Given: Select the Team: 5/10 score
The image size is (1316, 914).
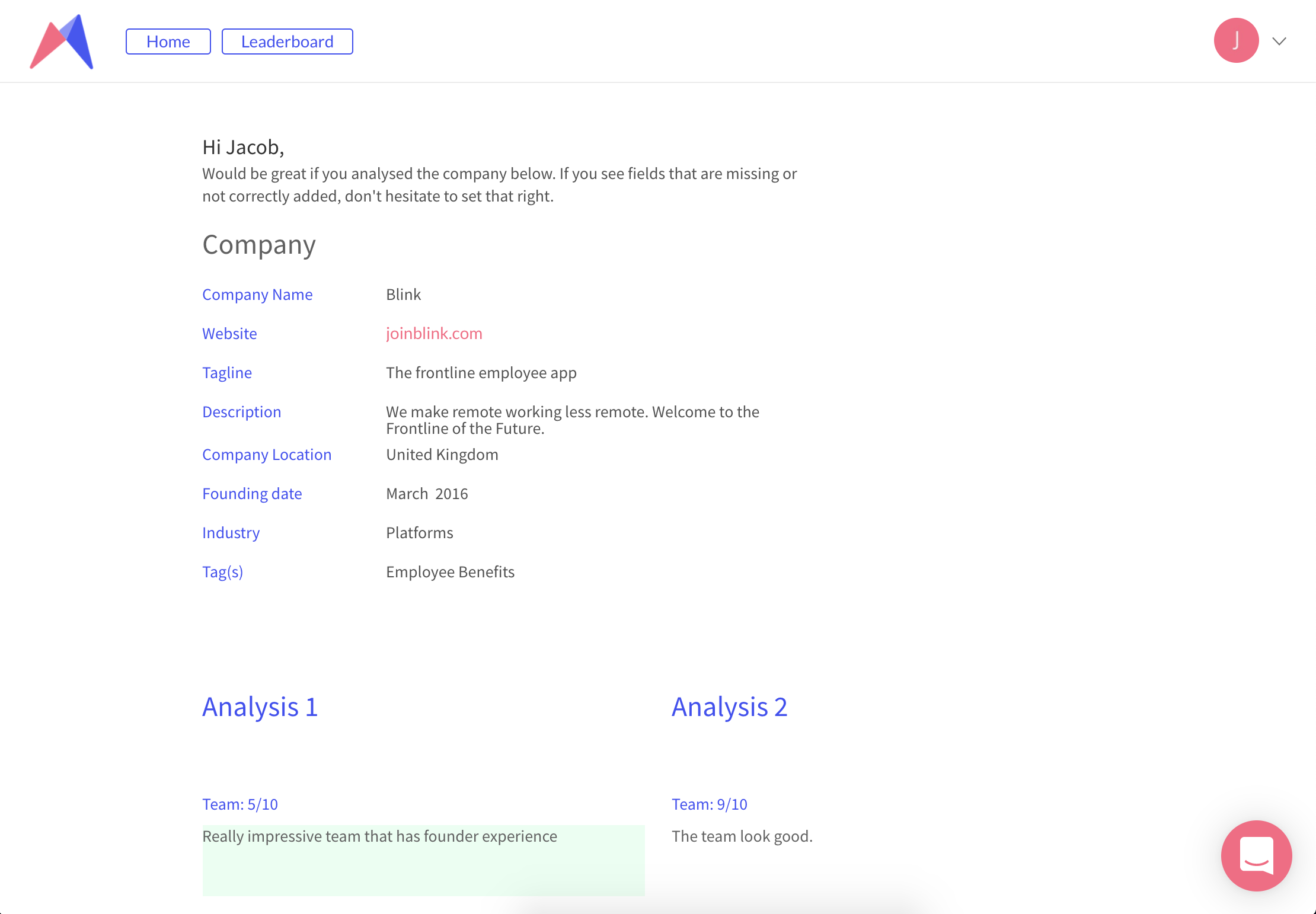Looking at the screenshot, I should [239, 804].
